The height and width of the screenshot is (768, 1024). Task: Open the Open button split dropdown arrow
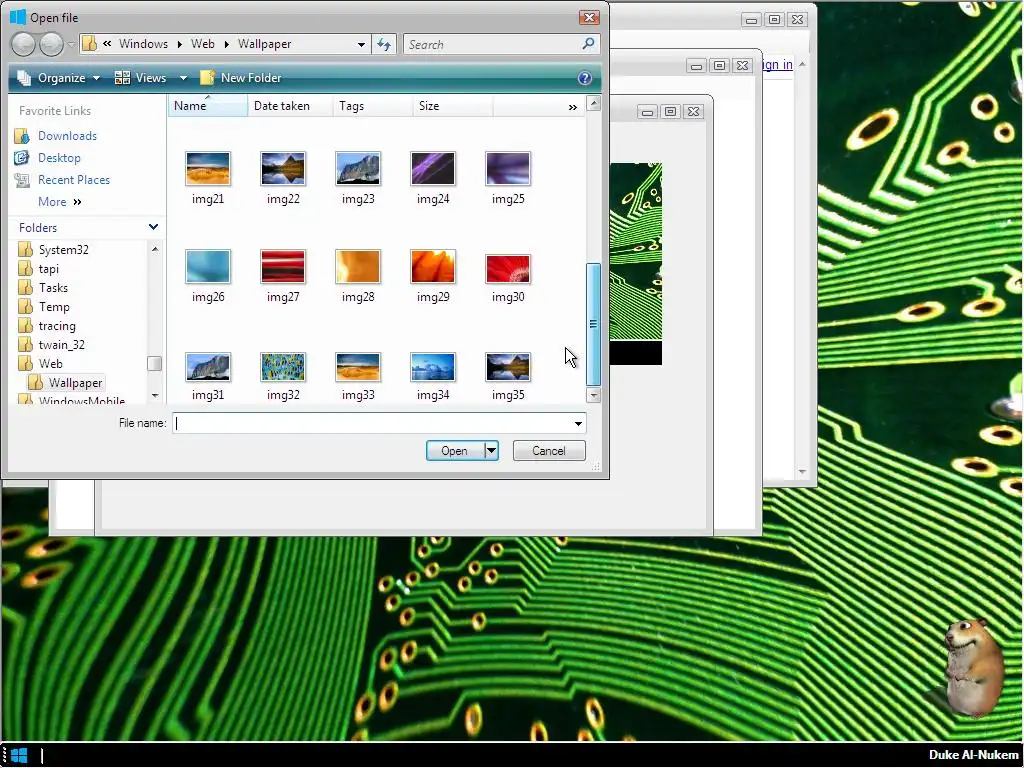coord(491,451)
